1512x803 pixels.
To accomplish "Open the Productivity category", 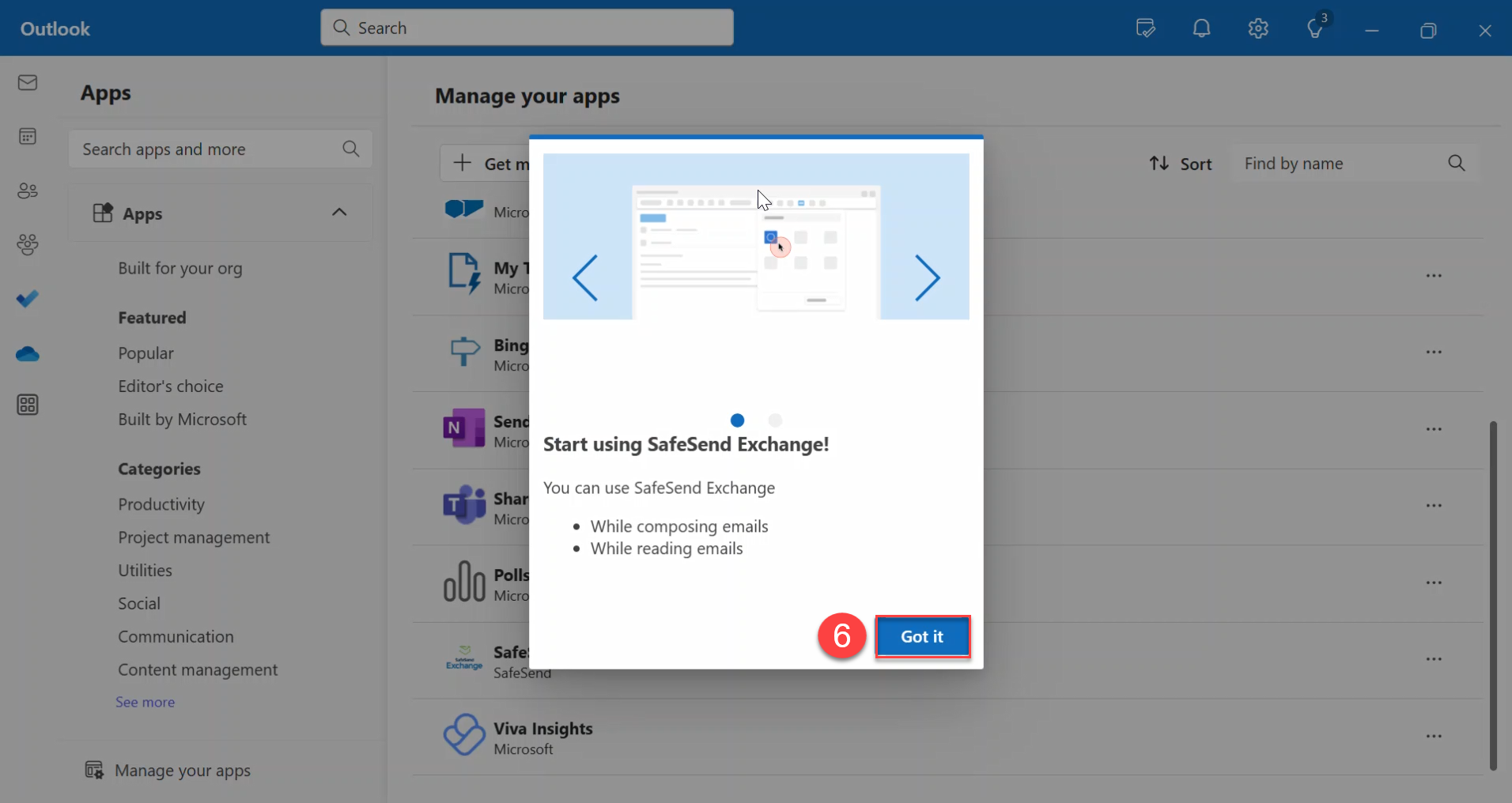I will [161, 504].
